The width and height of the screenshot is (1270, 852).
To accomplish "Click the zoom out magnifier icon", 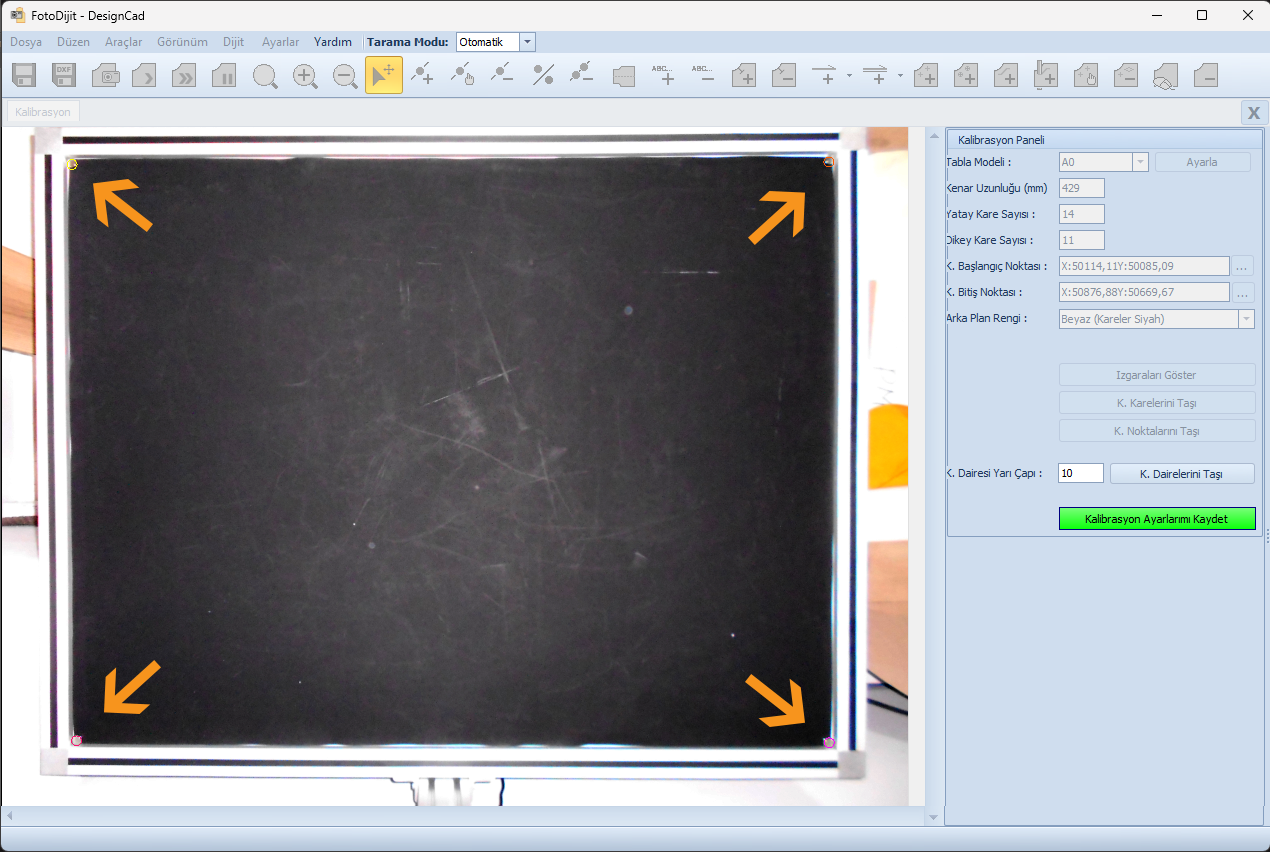I will point(345,76).
